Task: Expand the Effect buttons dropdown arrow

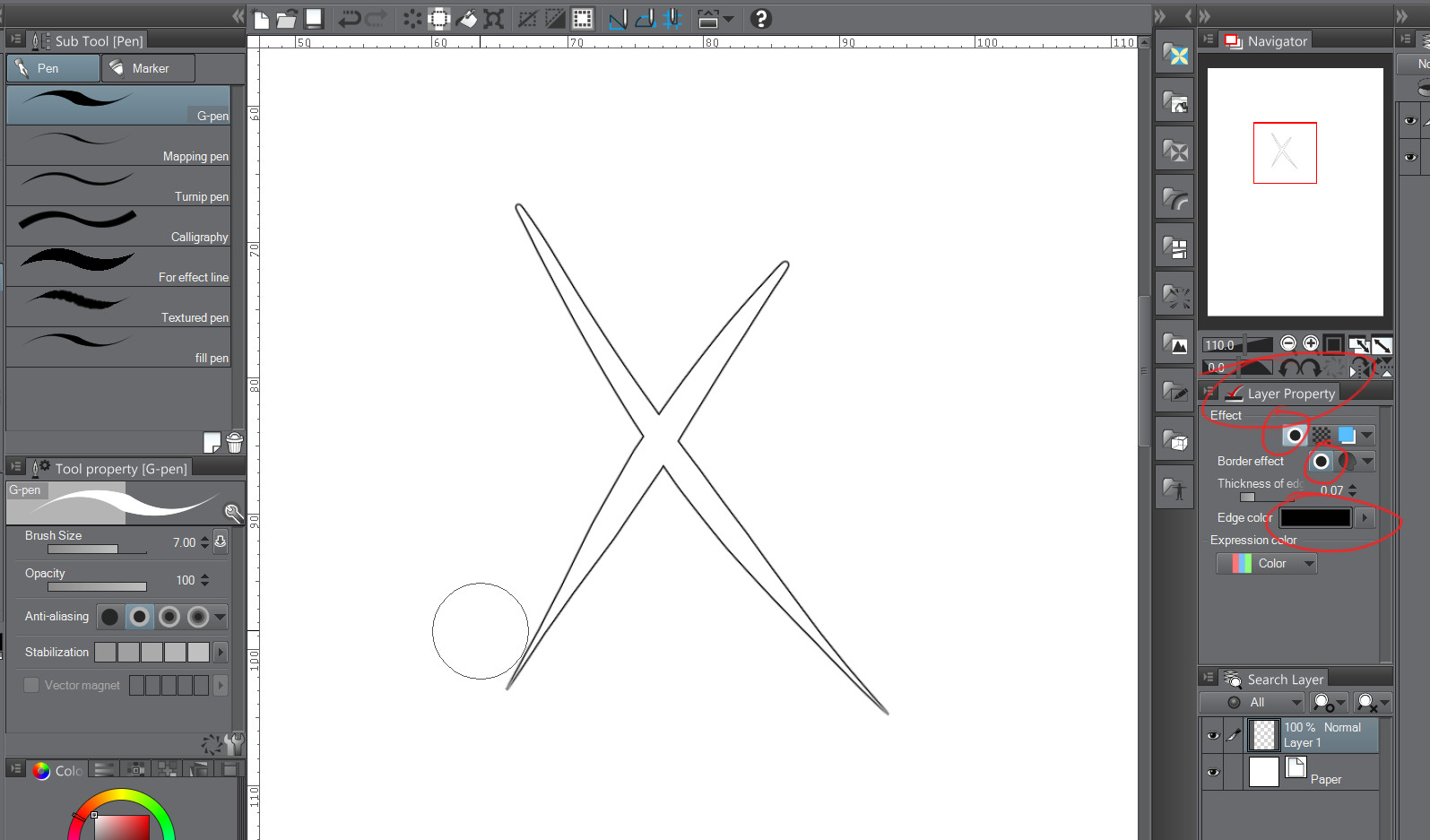Action: pyautogui.click(x=1366, y=436)
